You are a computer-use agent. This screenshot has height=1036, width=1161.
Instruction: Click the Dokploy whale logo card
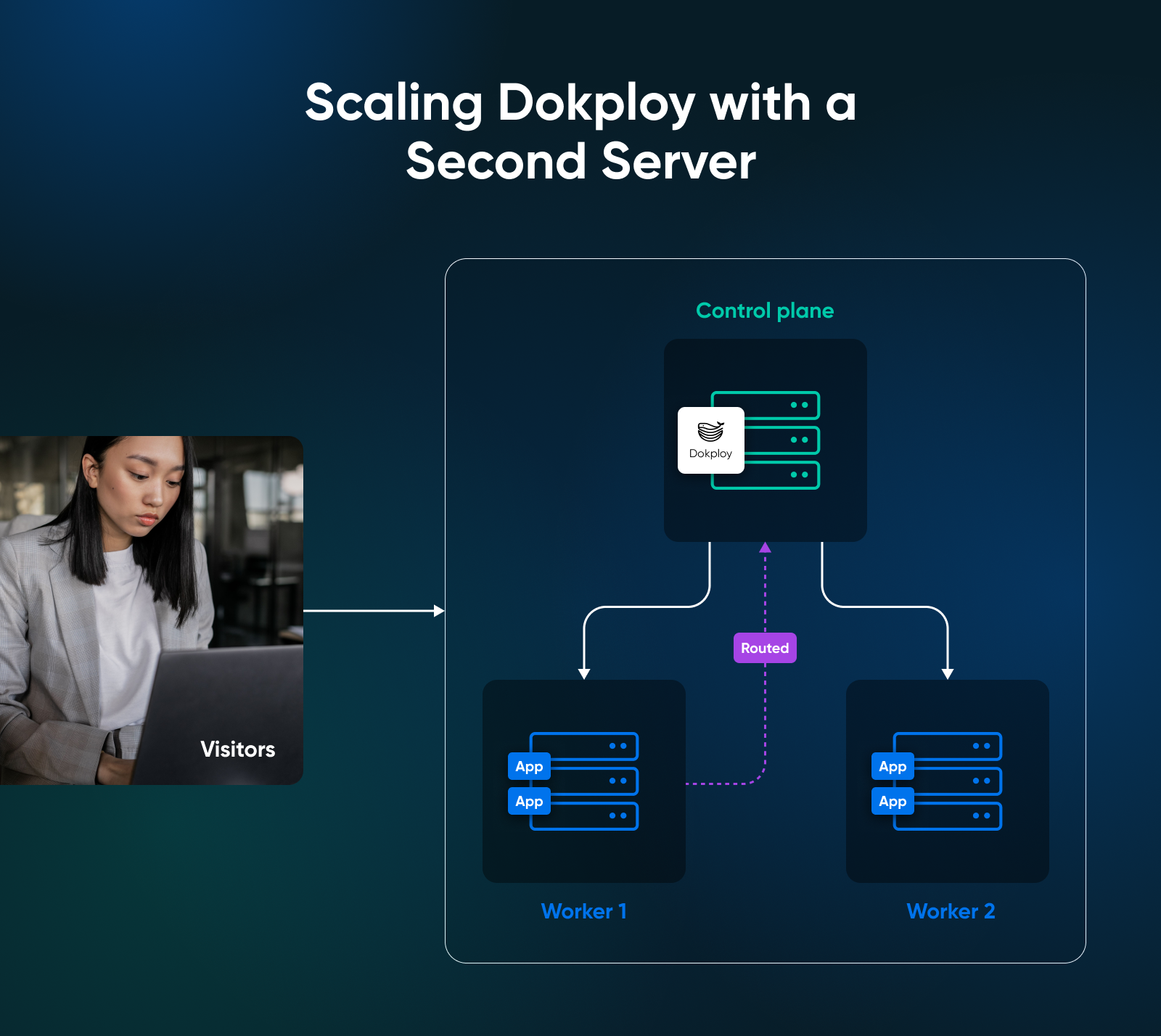click(711, 440)
